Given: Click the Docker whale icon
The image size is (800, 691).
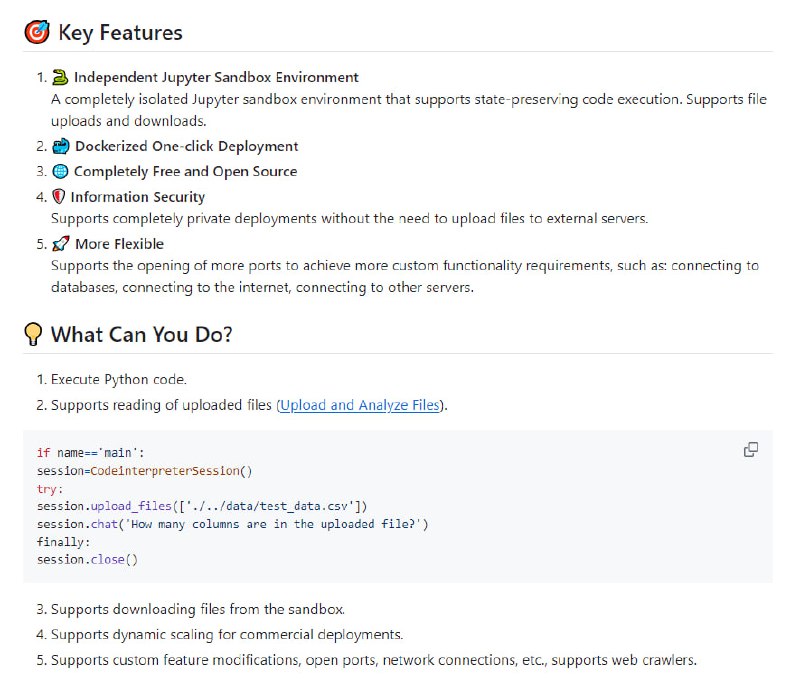Looking at the screenshot, I should click(60, 146).
